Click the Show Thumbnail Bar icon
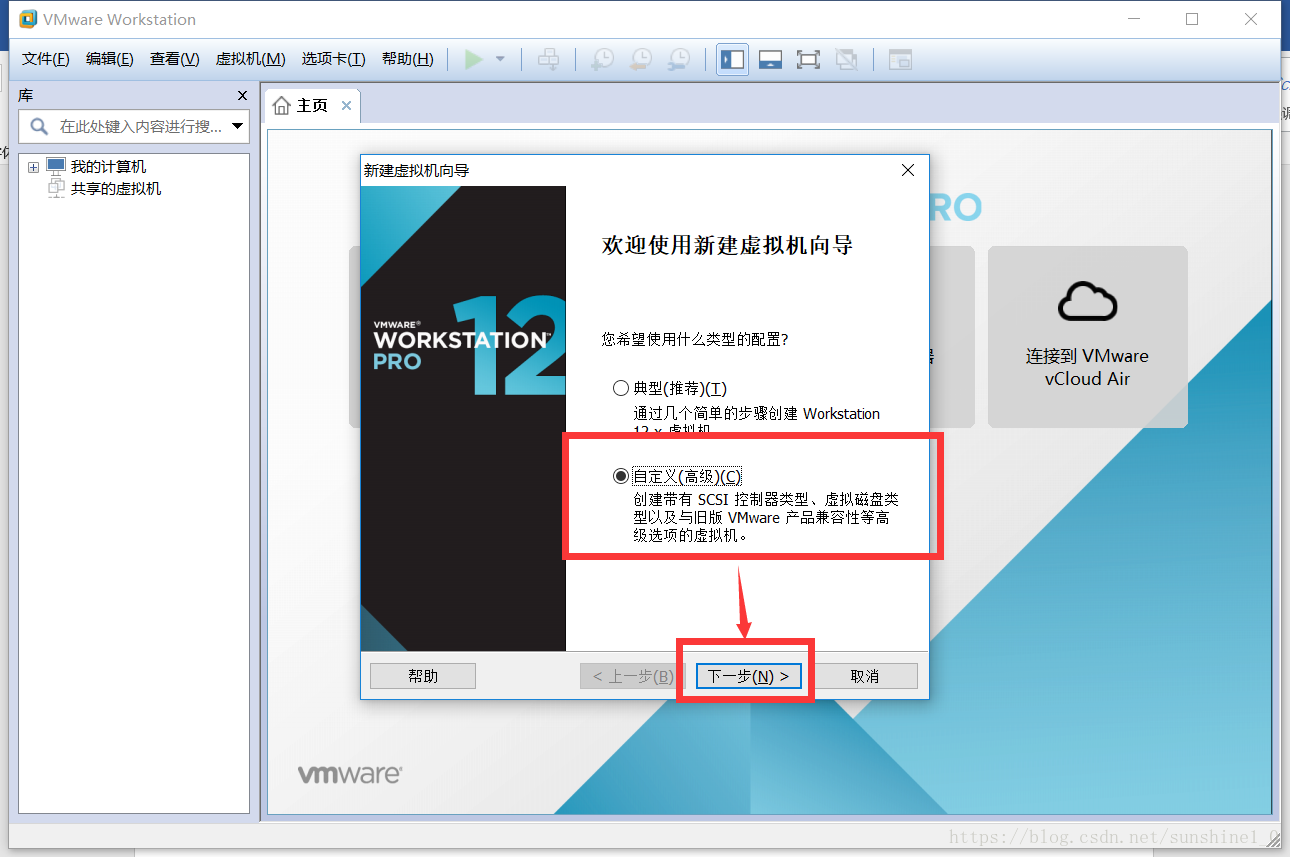 click(x=769, y=59)
